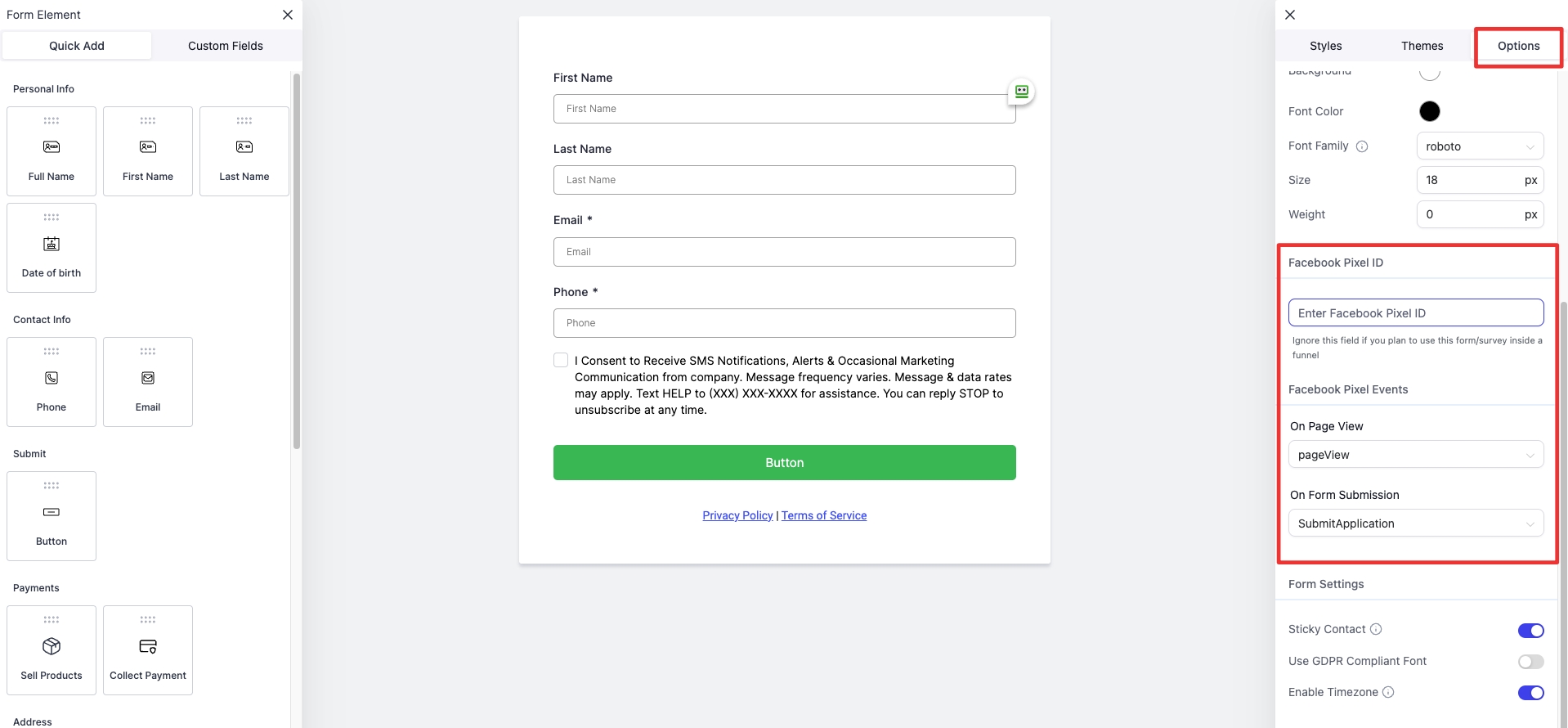Click the Privacy Policy link
Image resolution: width=1568 pixels, height=728 pixels.
(x=737, y=515)
